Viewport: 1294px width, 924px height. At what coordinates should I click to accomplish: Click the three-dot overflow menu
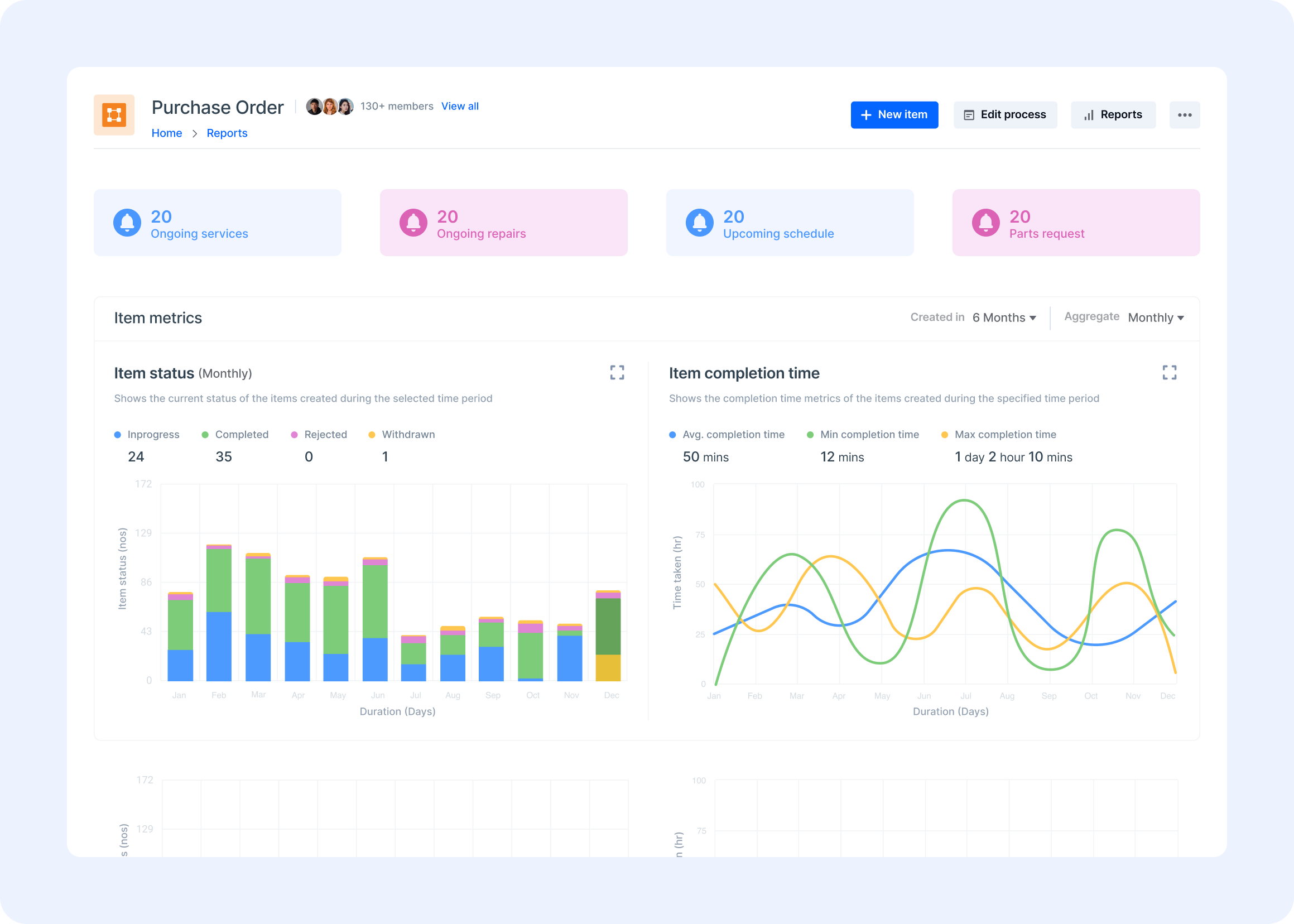click(x=1184, y=114)
